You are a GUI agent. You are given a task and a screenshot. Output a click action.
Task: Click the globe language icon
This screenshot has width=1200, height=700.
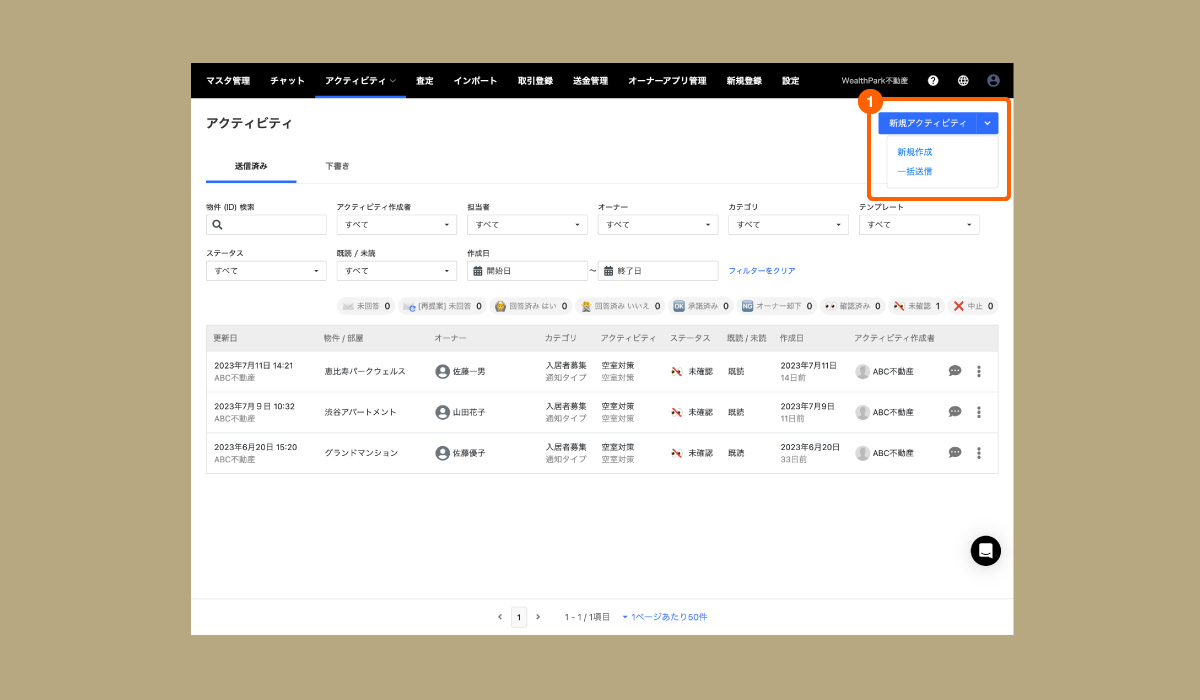[x=963, y=80]
